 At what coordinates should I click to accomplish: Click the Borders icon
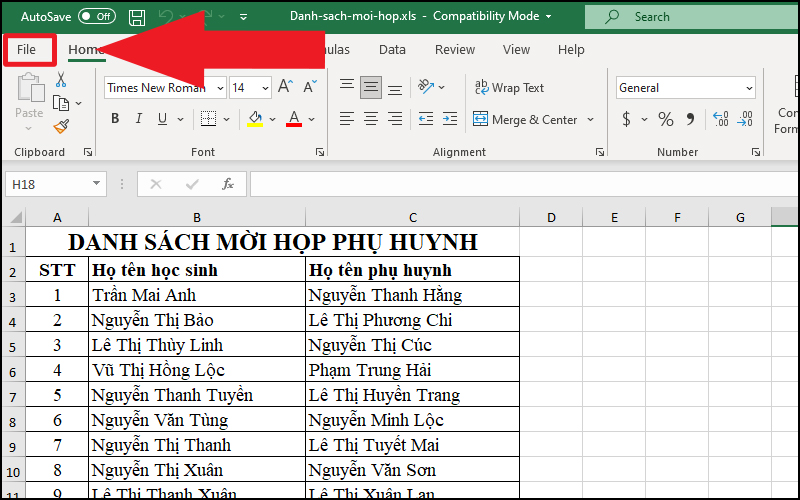click(x=208, y=119)
